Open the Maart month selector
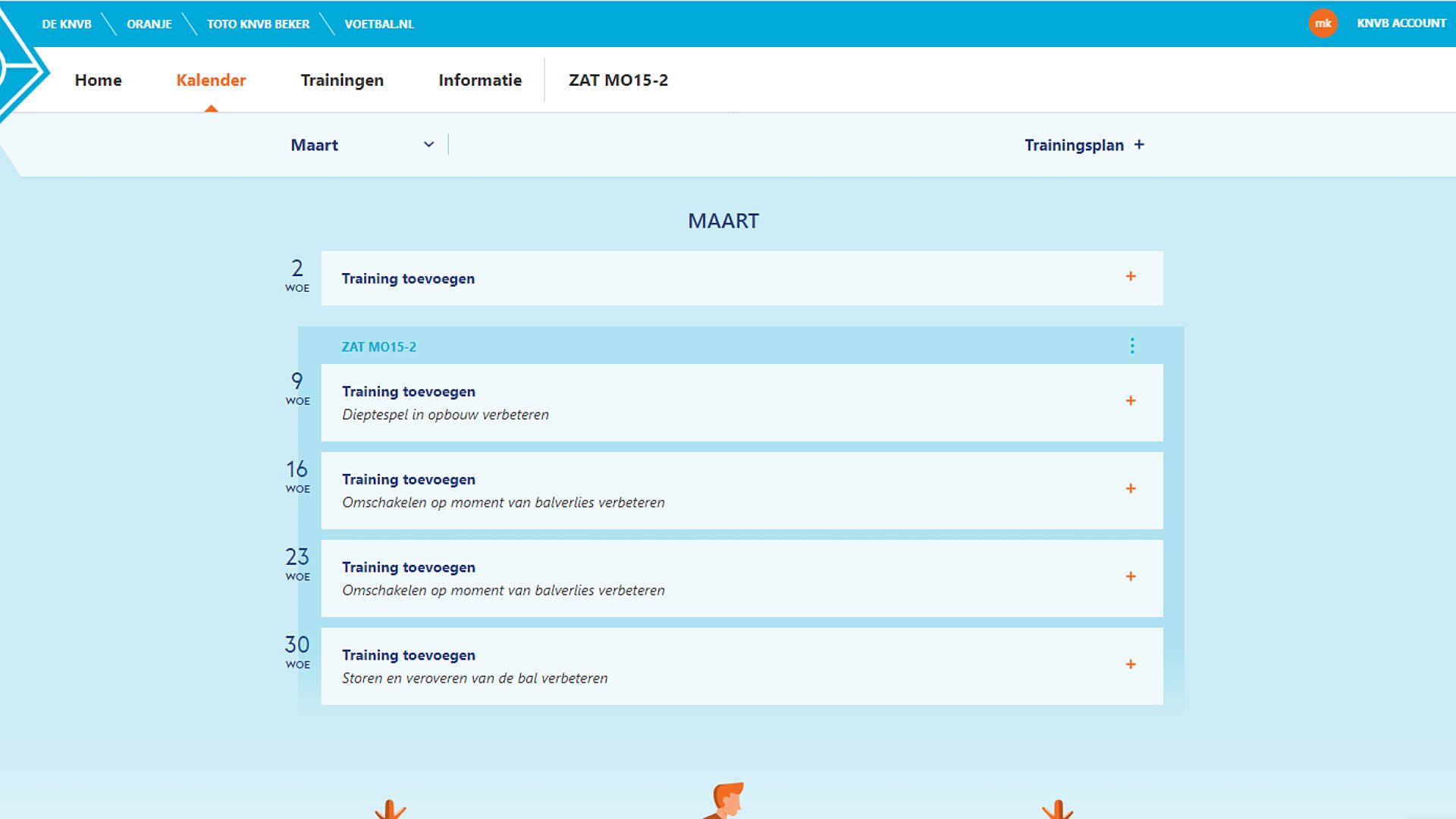The image size is (1456, 819). [x=314, y=144]
